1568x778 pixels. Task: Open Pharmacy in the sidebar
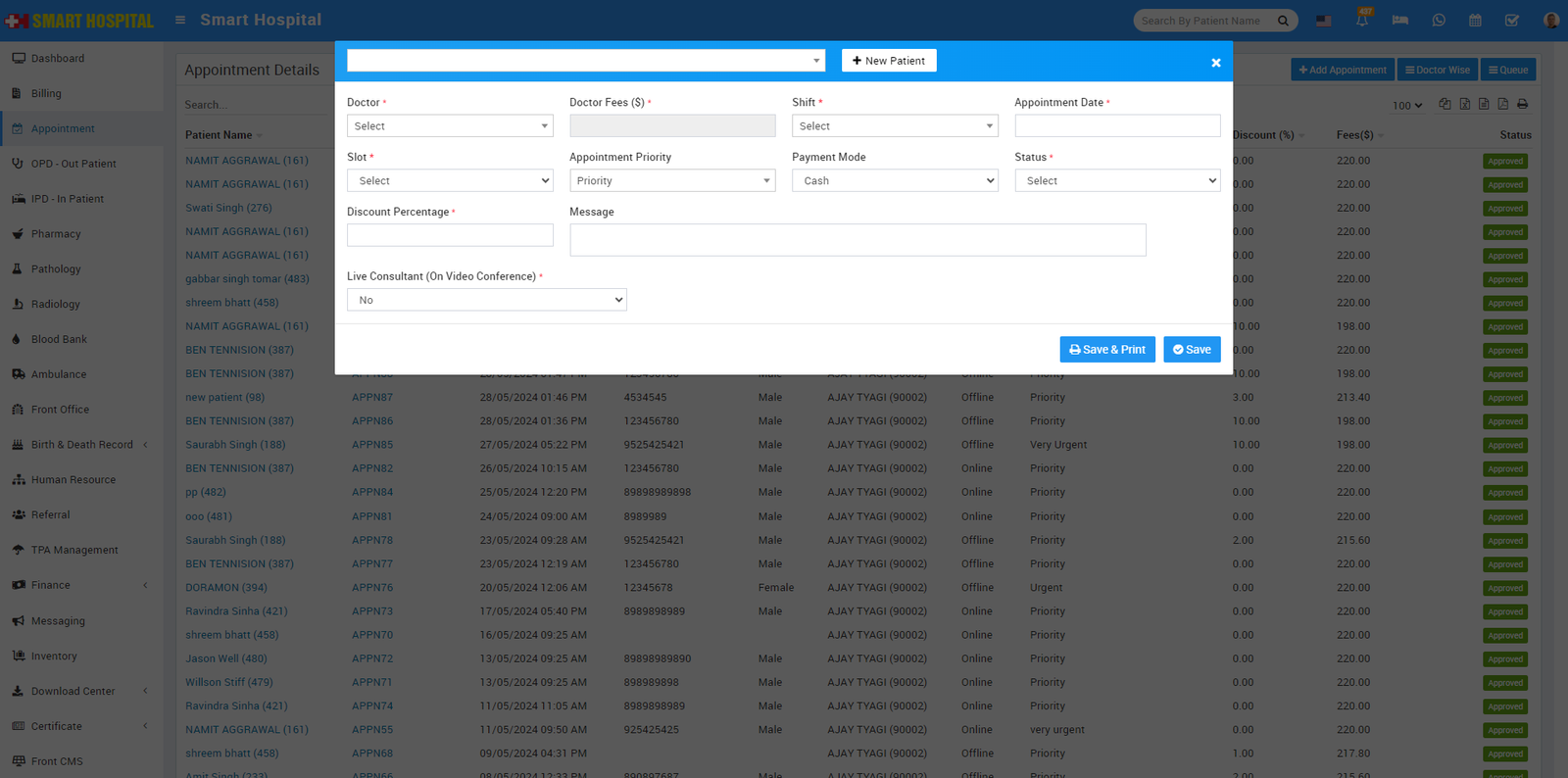(56, 234)
